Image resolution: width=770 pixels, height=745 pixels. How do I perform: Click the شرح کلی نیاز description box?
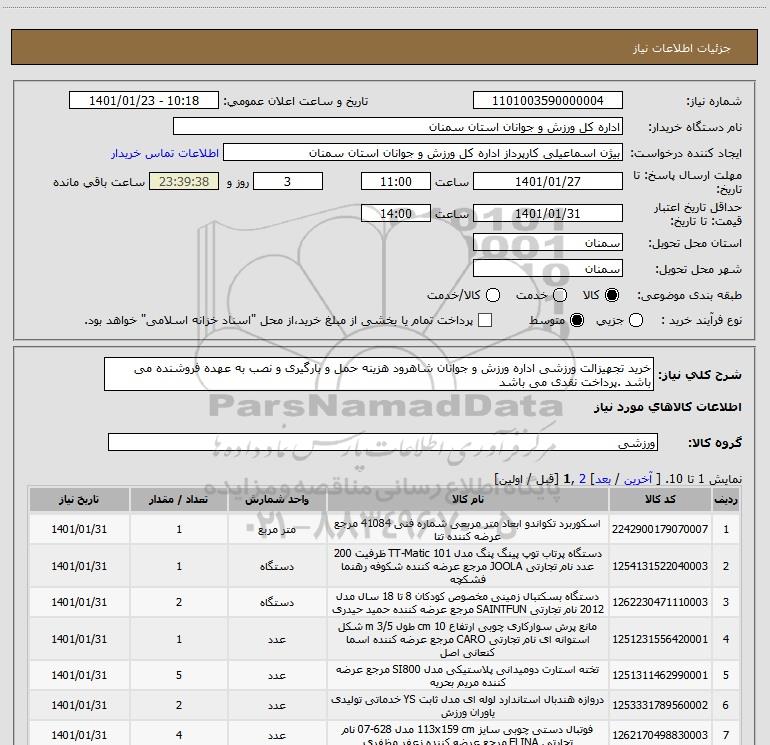pyautogui.click(x=379, y=375)
